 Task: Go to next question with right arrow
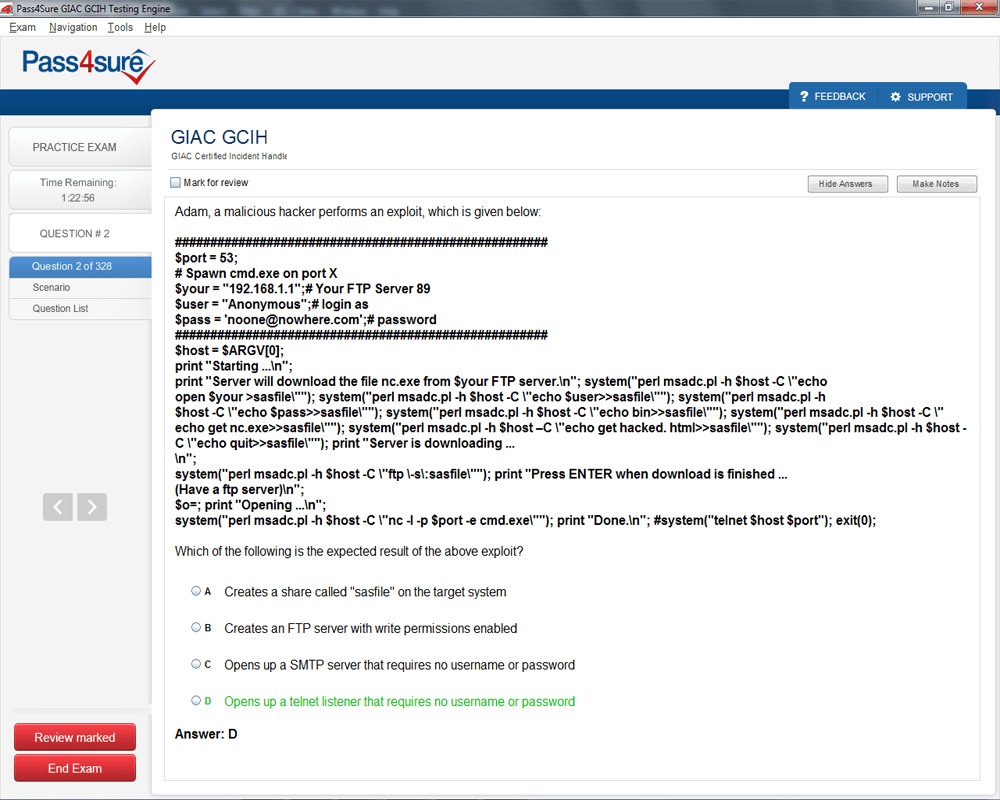92,507
